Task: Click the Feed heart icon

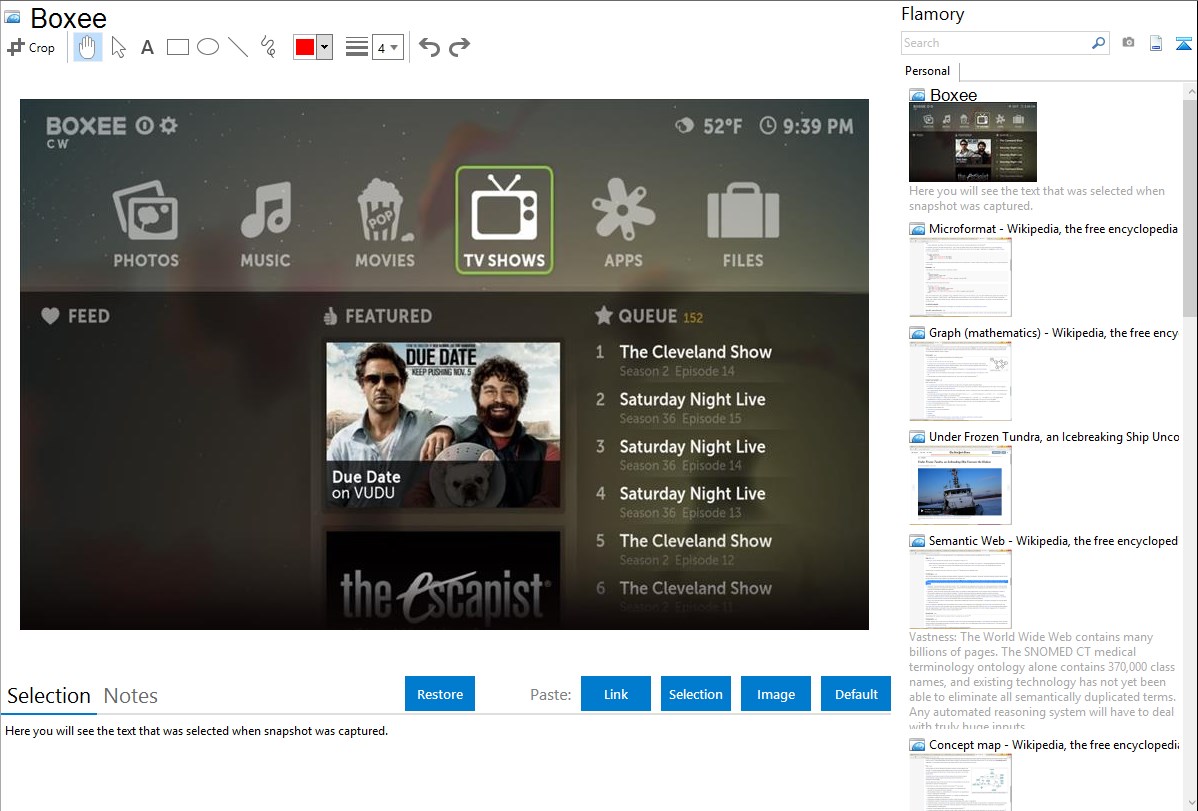Action: click(x=50, y=316)
